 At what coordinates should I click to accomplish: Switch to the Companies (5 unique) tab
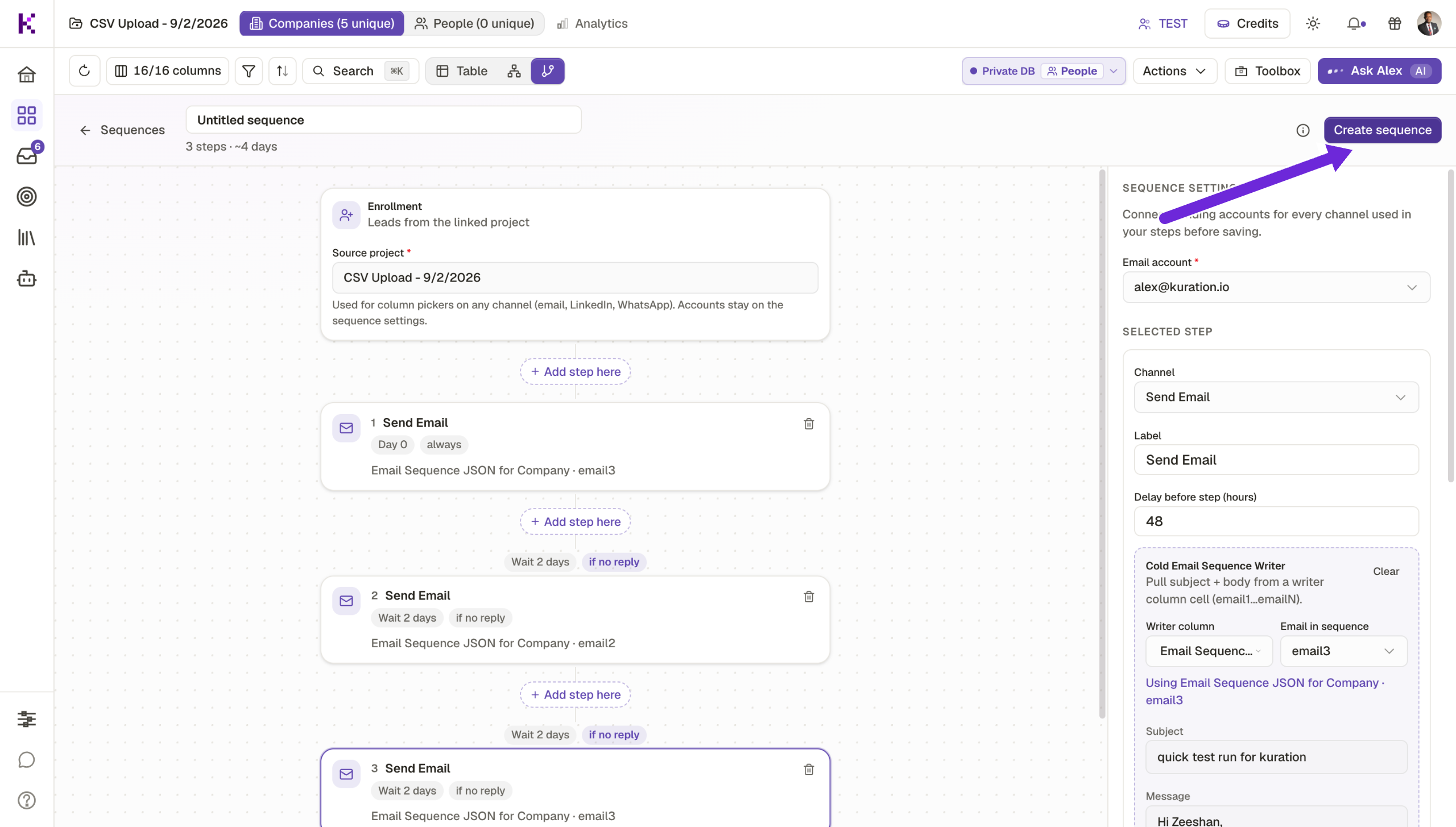322,23
